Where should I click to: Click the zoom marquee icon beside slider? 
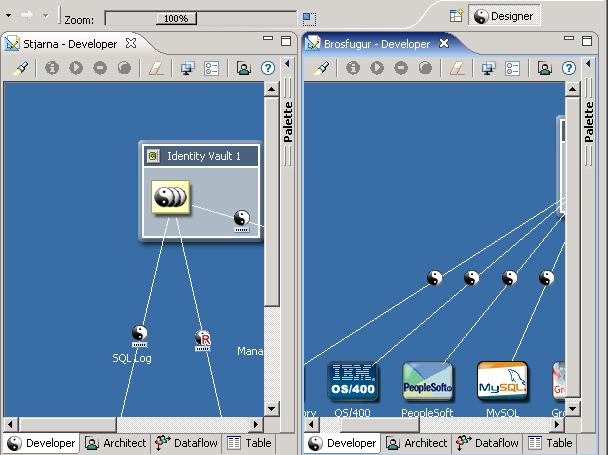click(309, 18)
